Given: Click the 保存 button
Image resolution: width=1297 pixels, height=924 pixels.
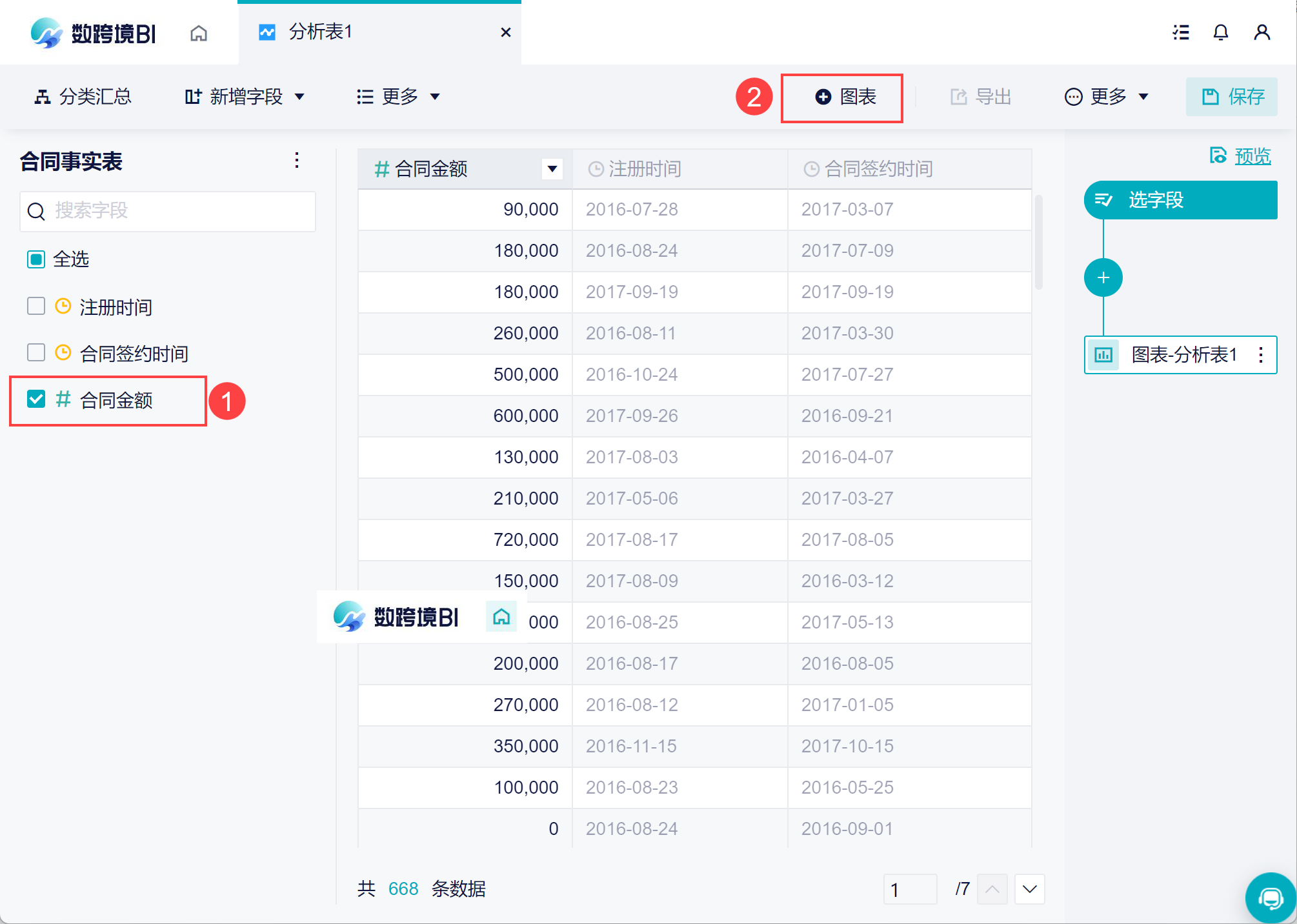Looking at the screenshot, I should coord(1231,97).
